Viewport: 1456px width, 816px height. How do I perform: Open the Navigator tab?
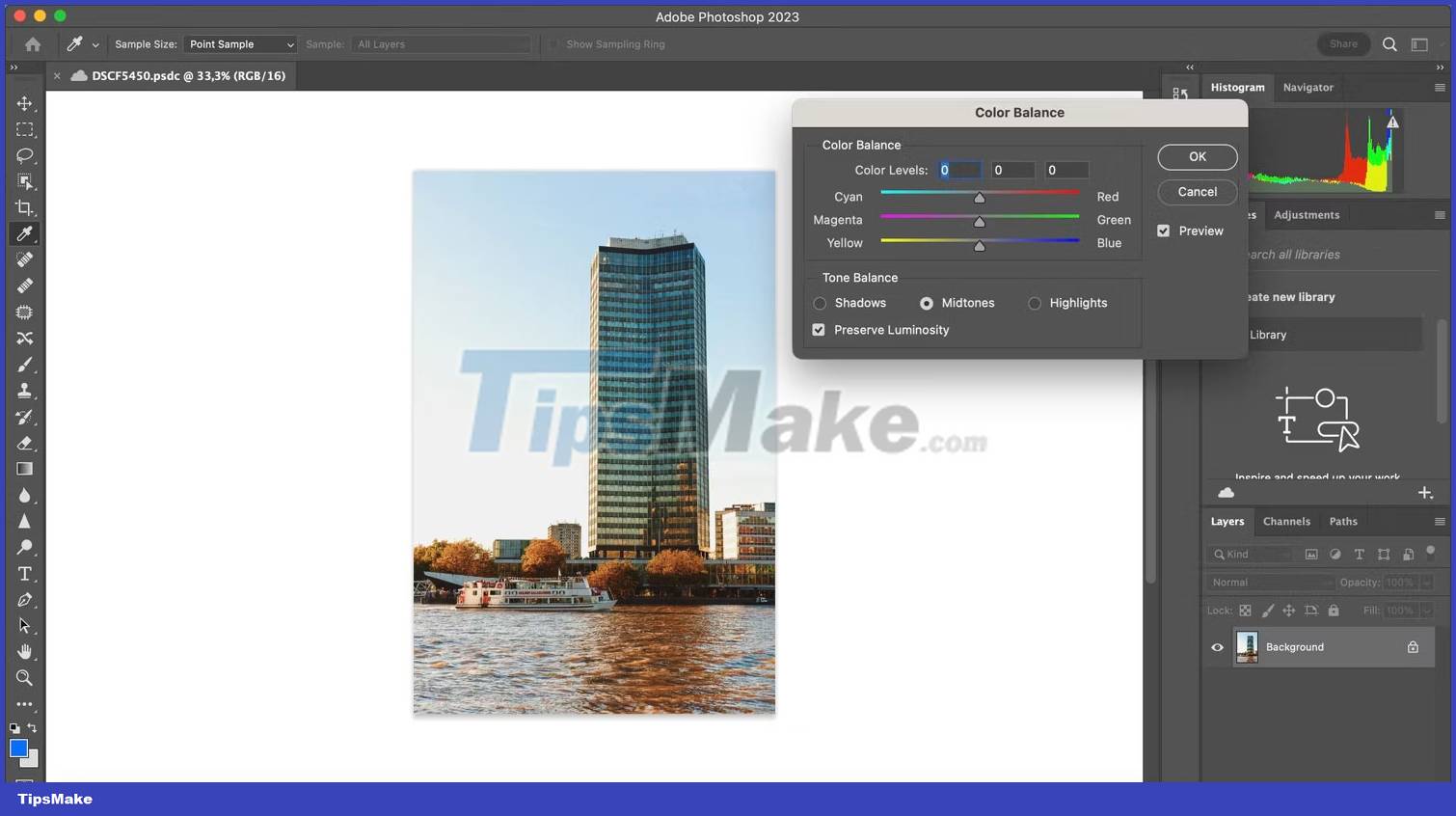[1308, 87]
